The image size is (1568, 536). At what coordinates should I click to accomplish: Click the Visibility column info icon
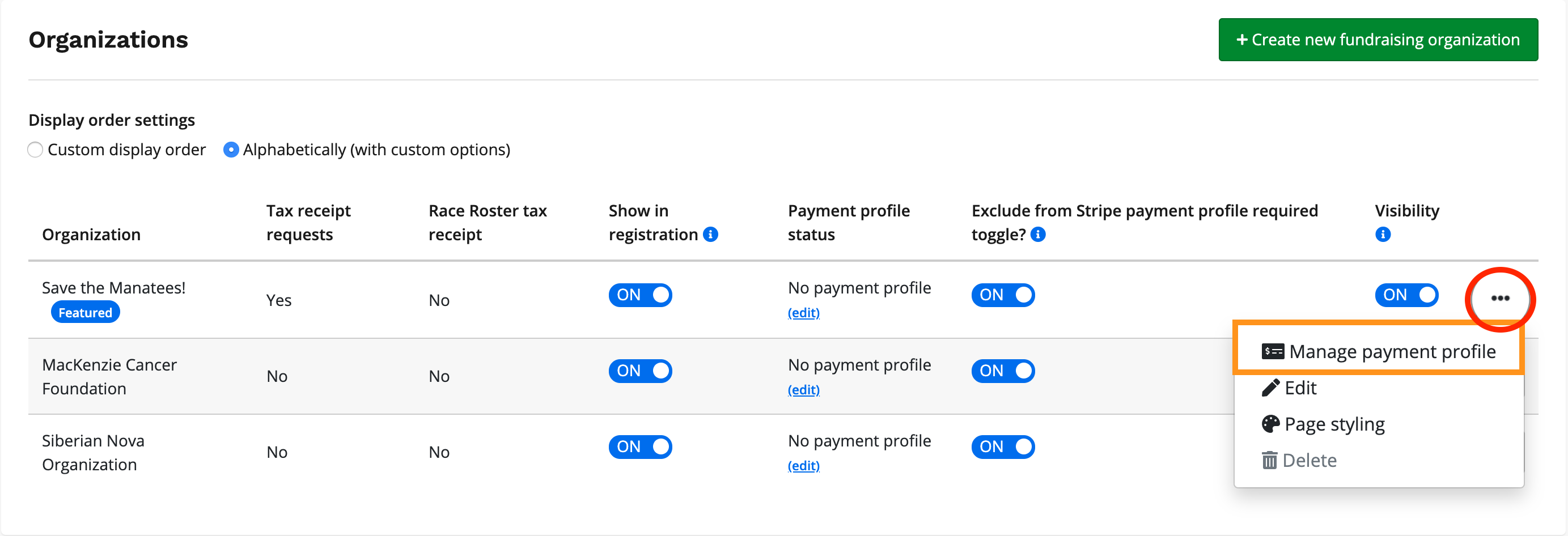coord(1383,234)
